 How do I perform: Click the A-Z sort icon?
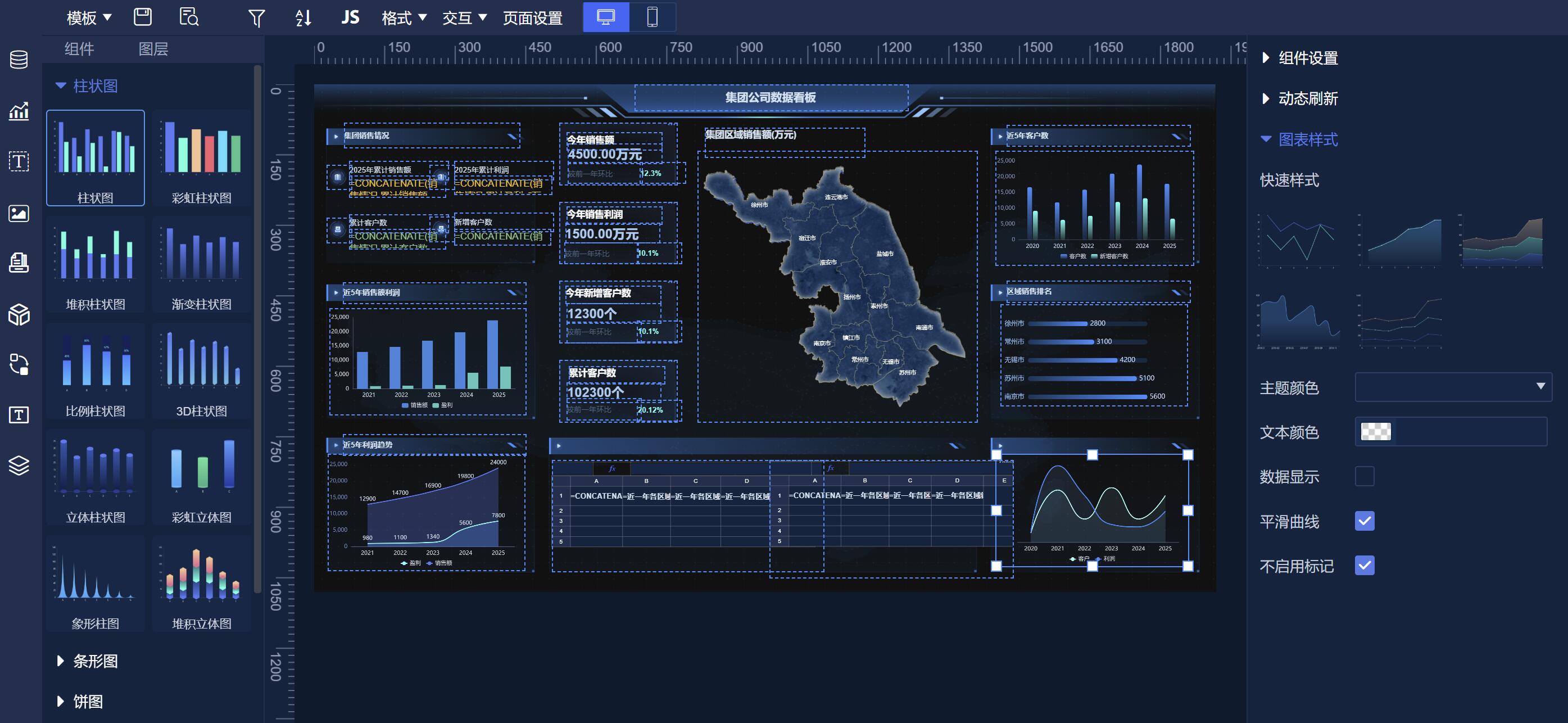[x=303, y=19]
